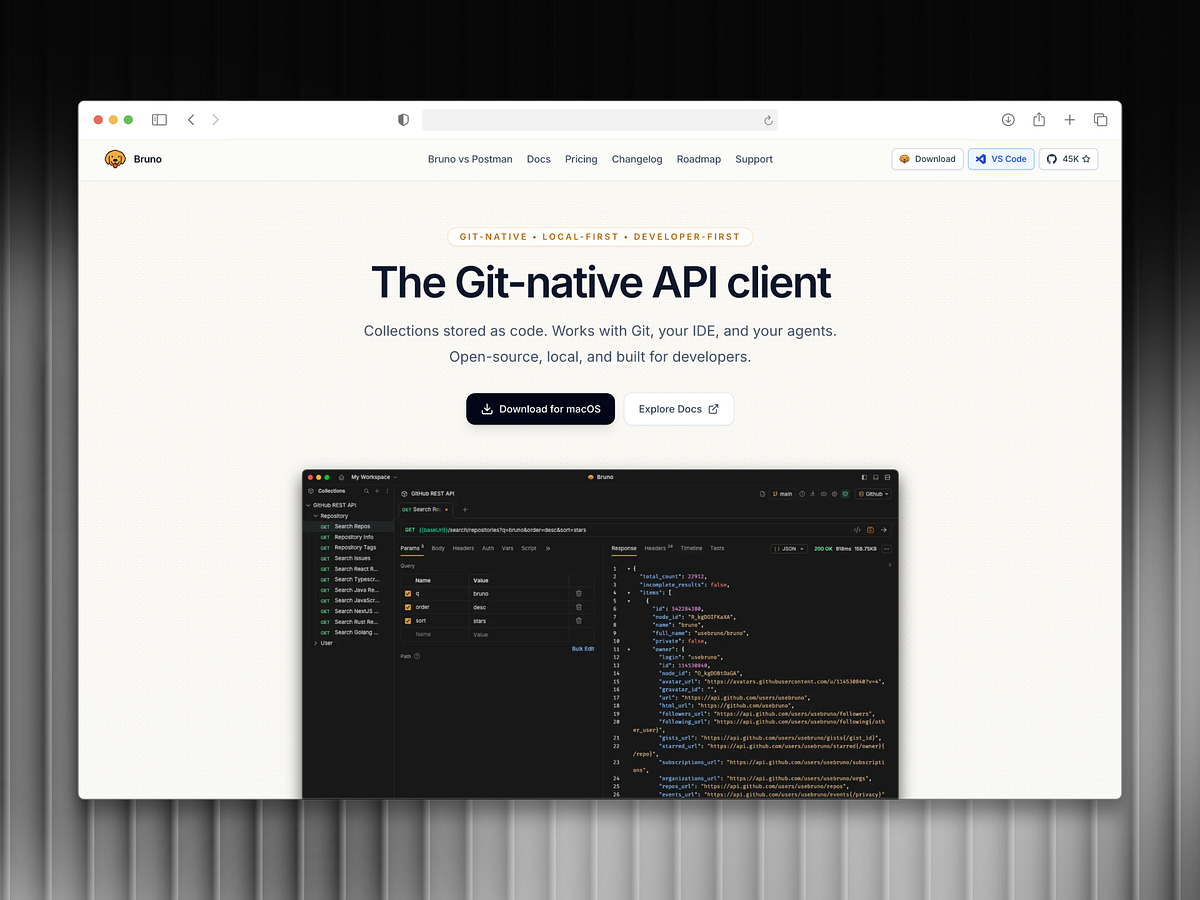Screen dimensions: 1200x900
Task: Open the Safari share icon
Action: pyautogui.click(x=1039, y=119)
